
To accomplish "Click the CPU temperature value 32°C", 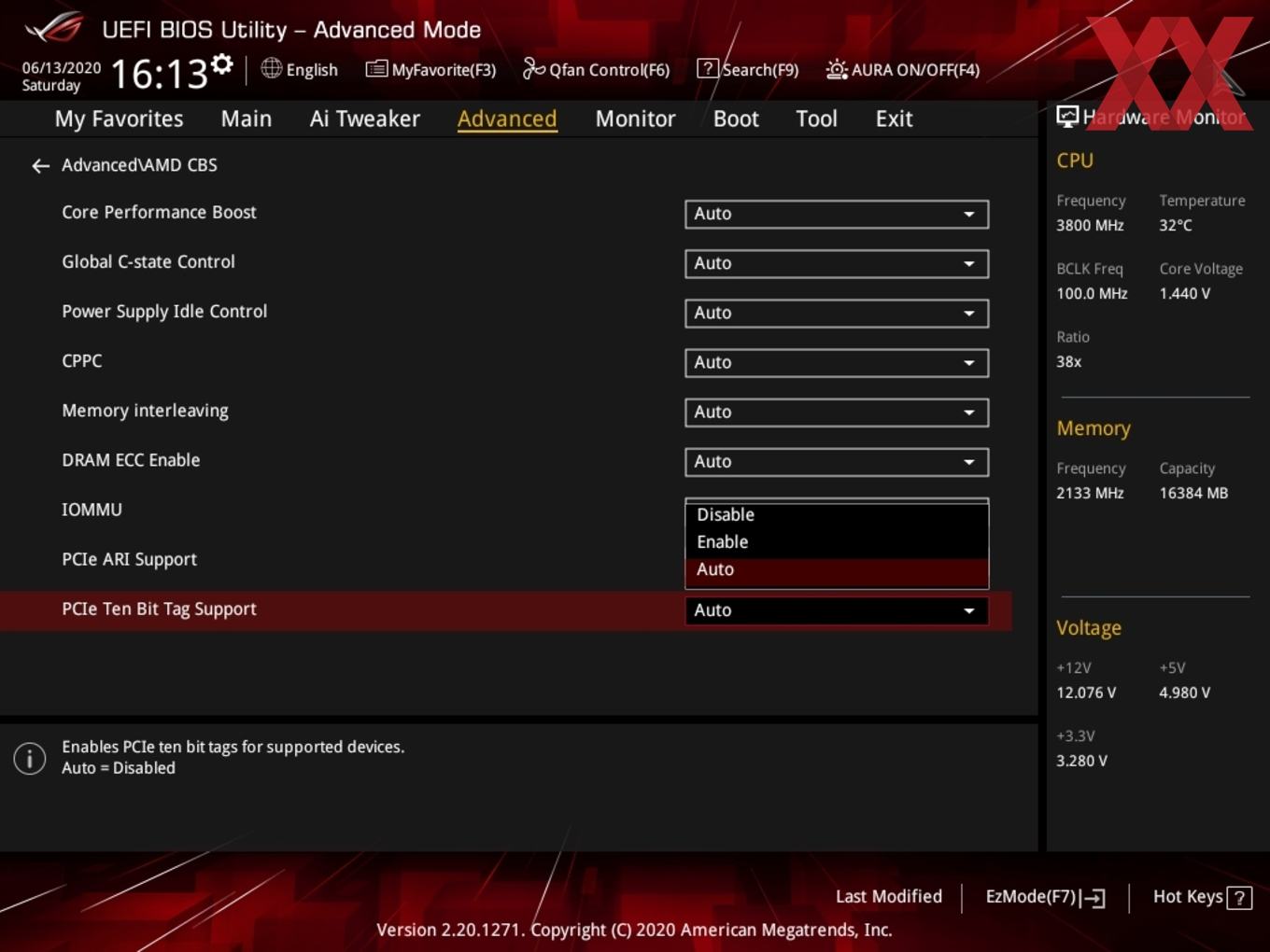I will pos(1176,225).
